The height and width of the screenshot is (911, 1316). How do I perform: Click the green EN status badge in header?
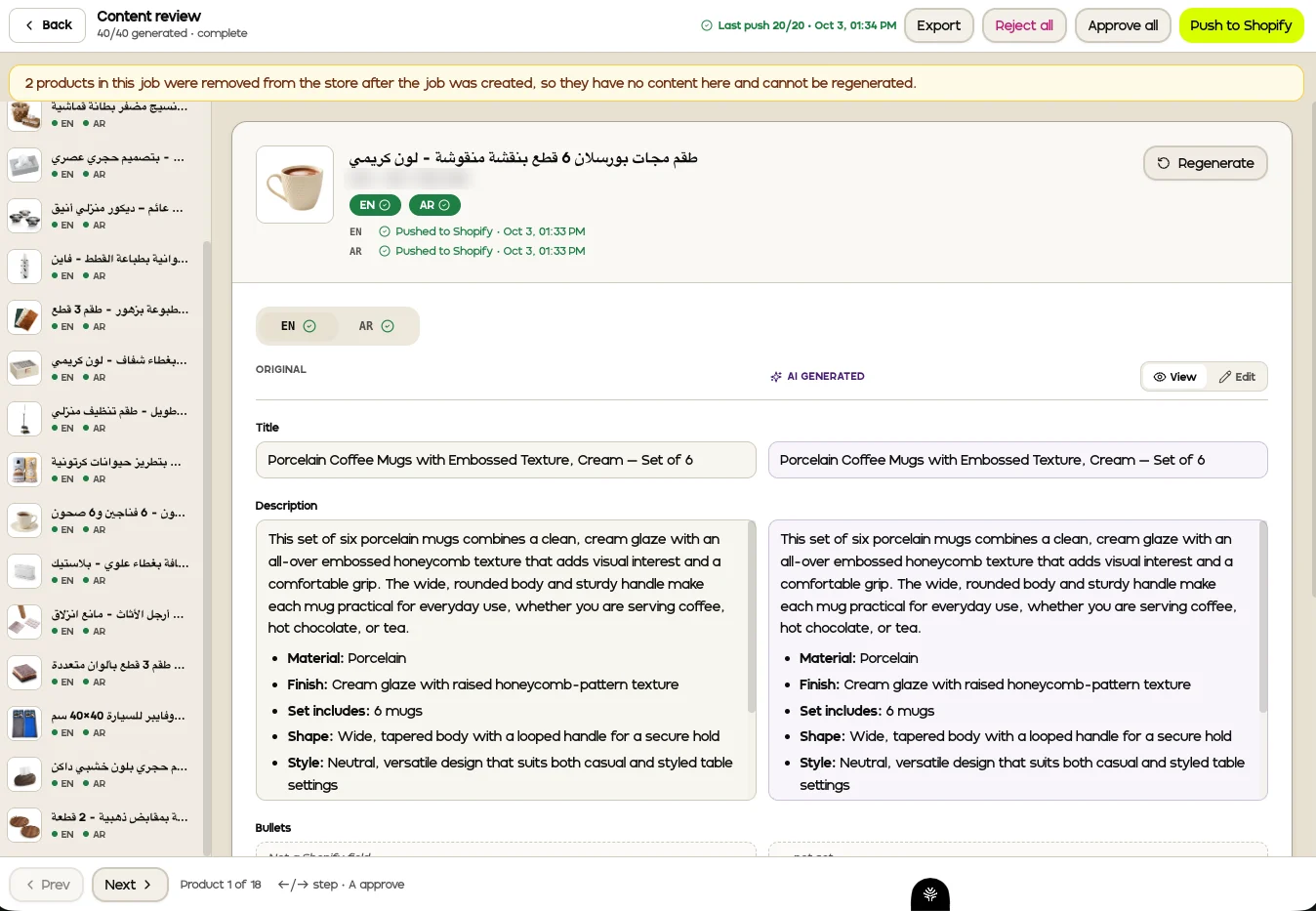pyautogui.click(x=375, y=205)
